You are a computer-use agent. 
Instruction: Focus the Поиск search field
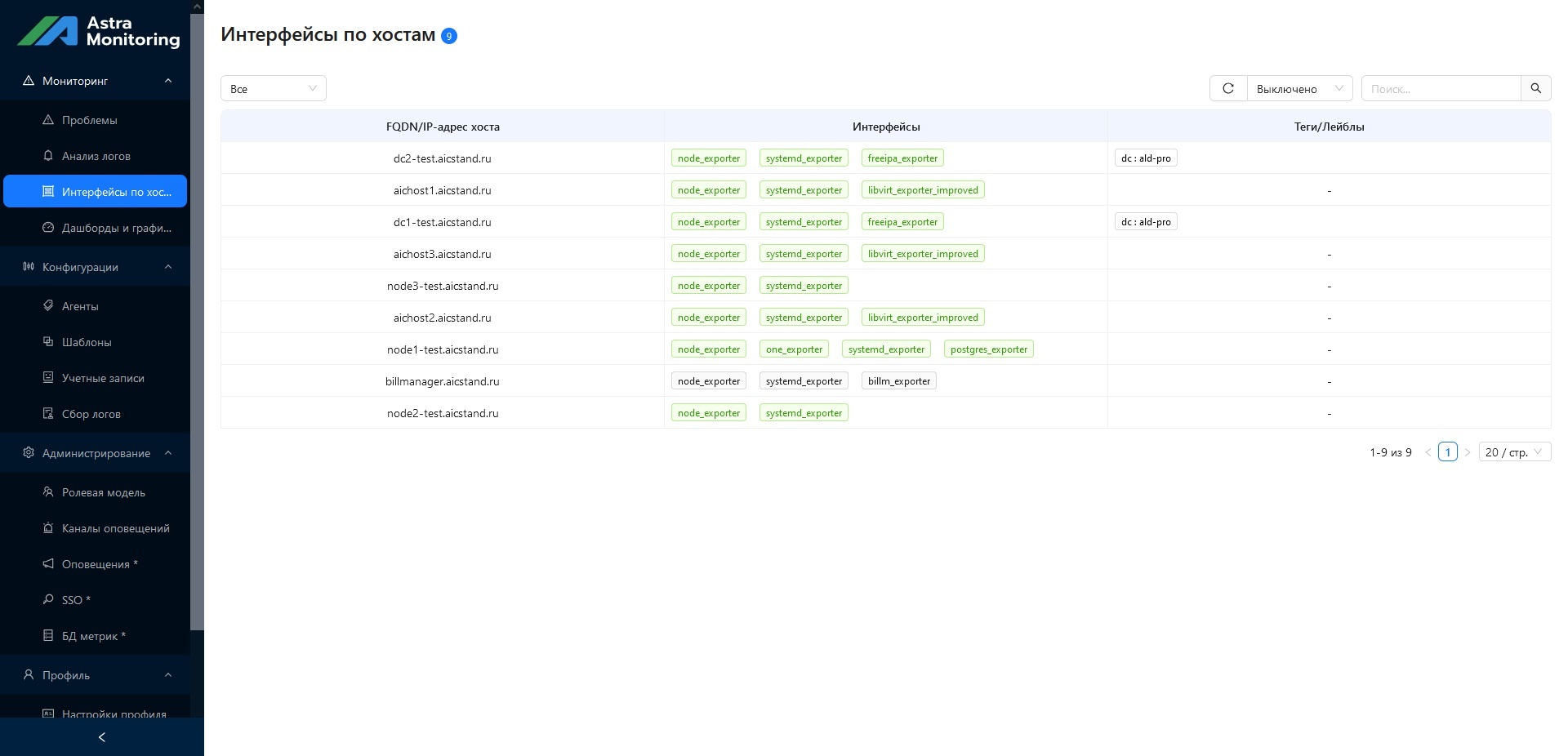[x=1440, y=88]
